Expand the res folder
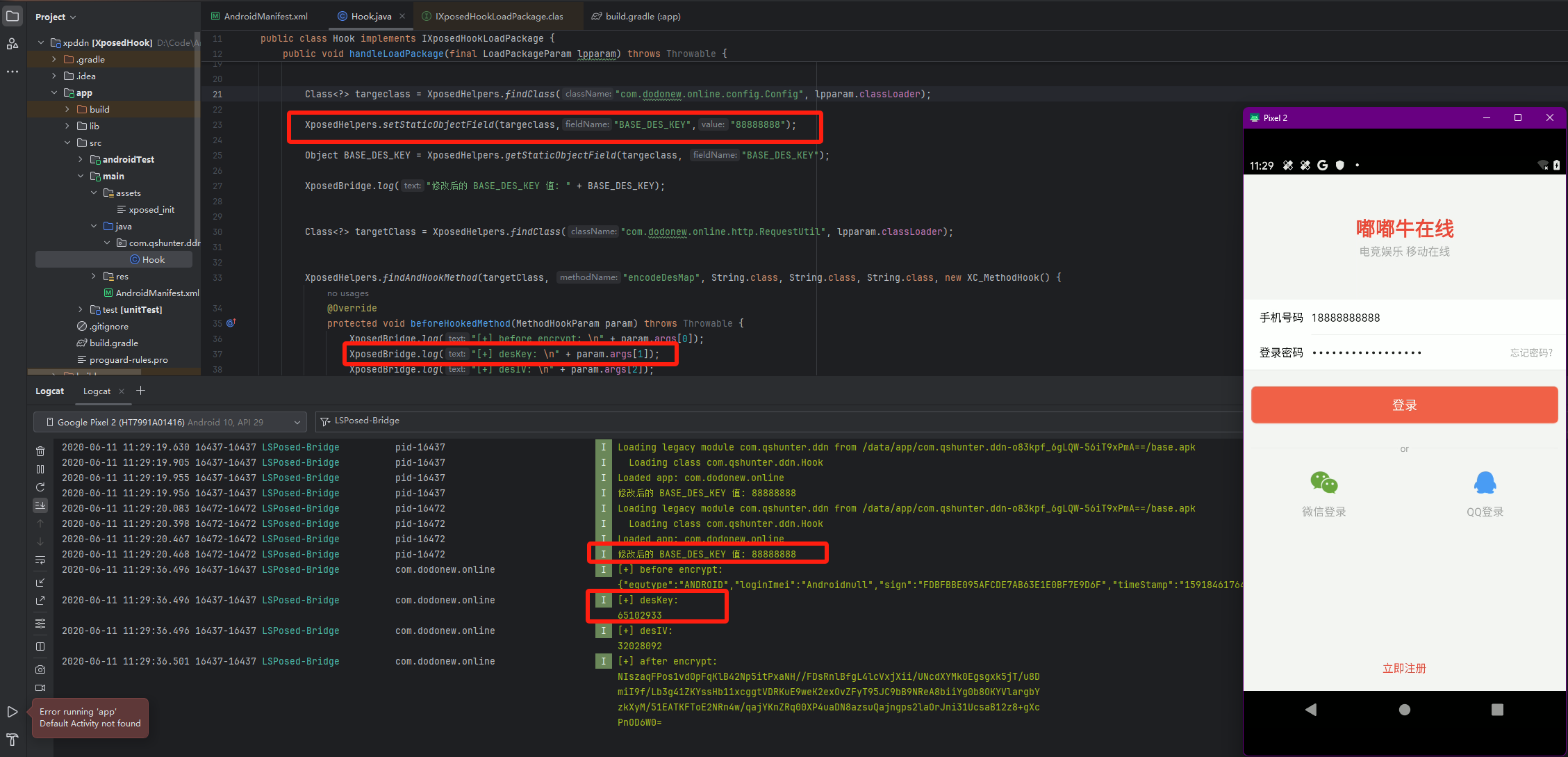Viewport: 1568px width, 757px height. (x=94, y=276)
